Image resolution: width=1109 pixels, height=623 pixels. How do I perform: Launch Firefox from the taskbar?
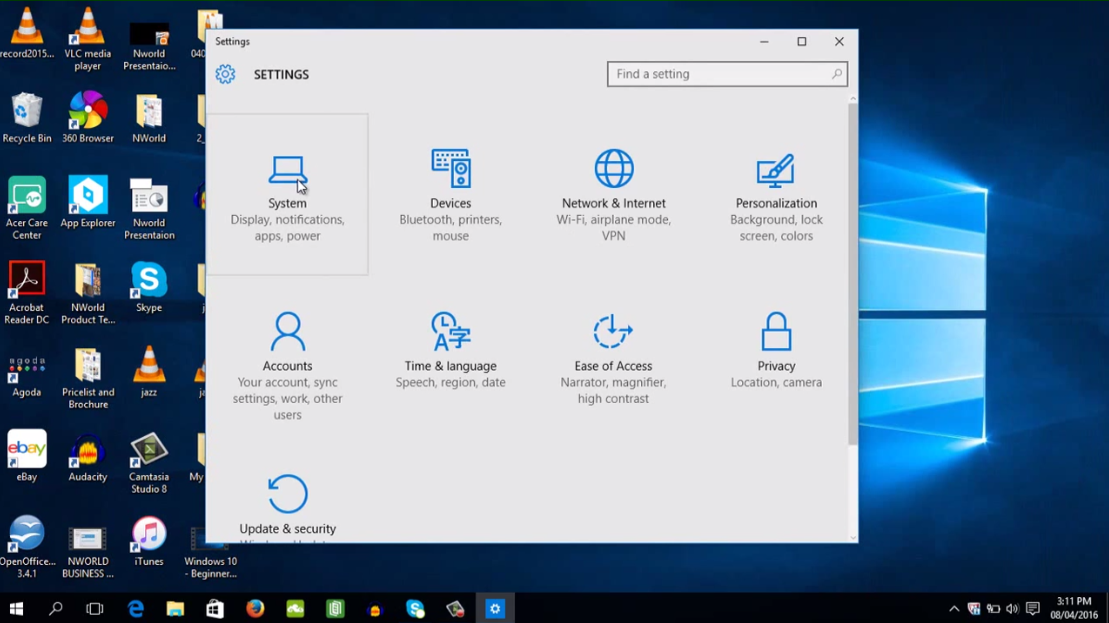[x=255, y=608]
